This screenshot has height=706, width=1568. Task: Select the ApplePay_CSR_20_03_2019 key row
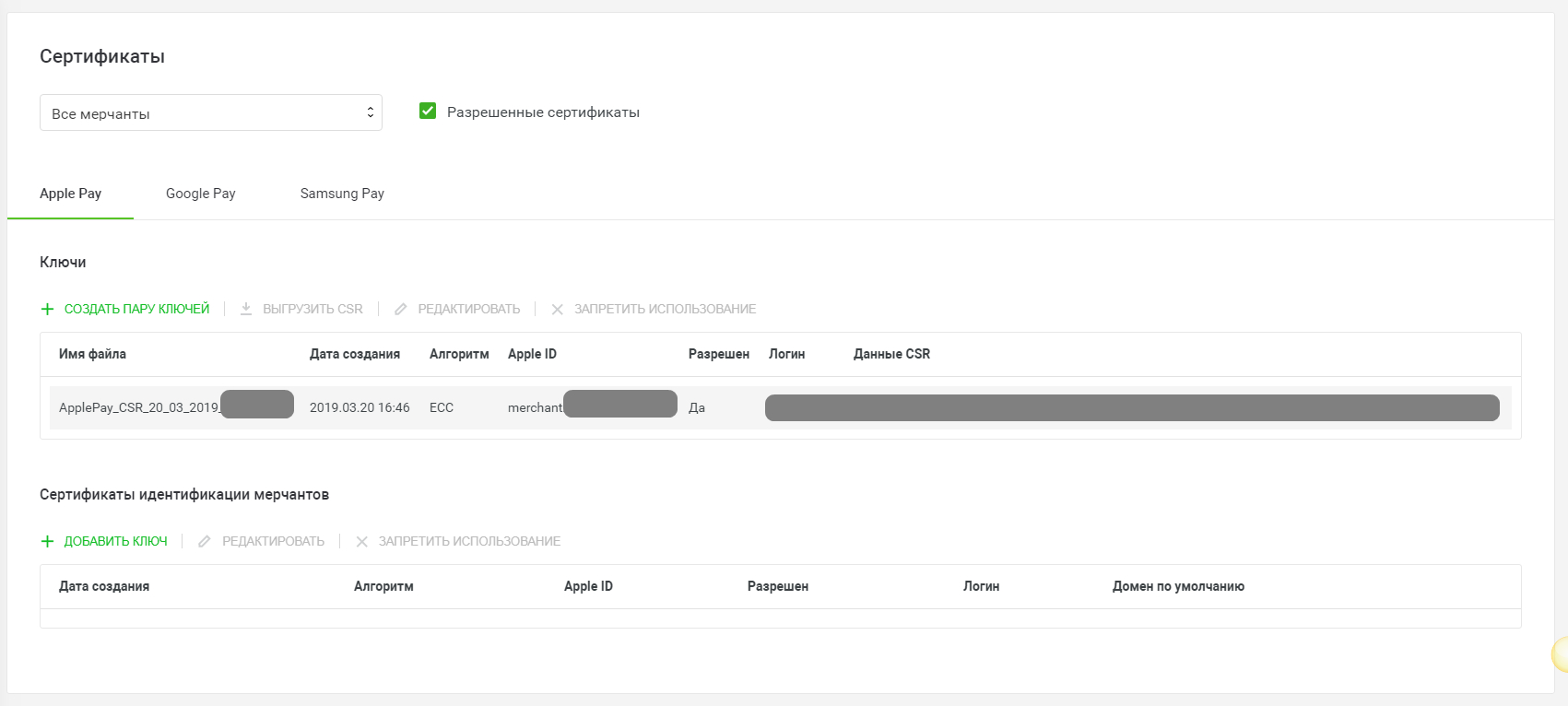pos(138,407)
